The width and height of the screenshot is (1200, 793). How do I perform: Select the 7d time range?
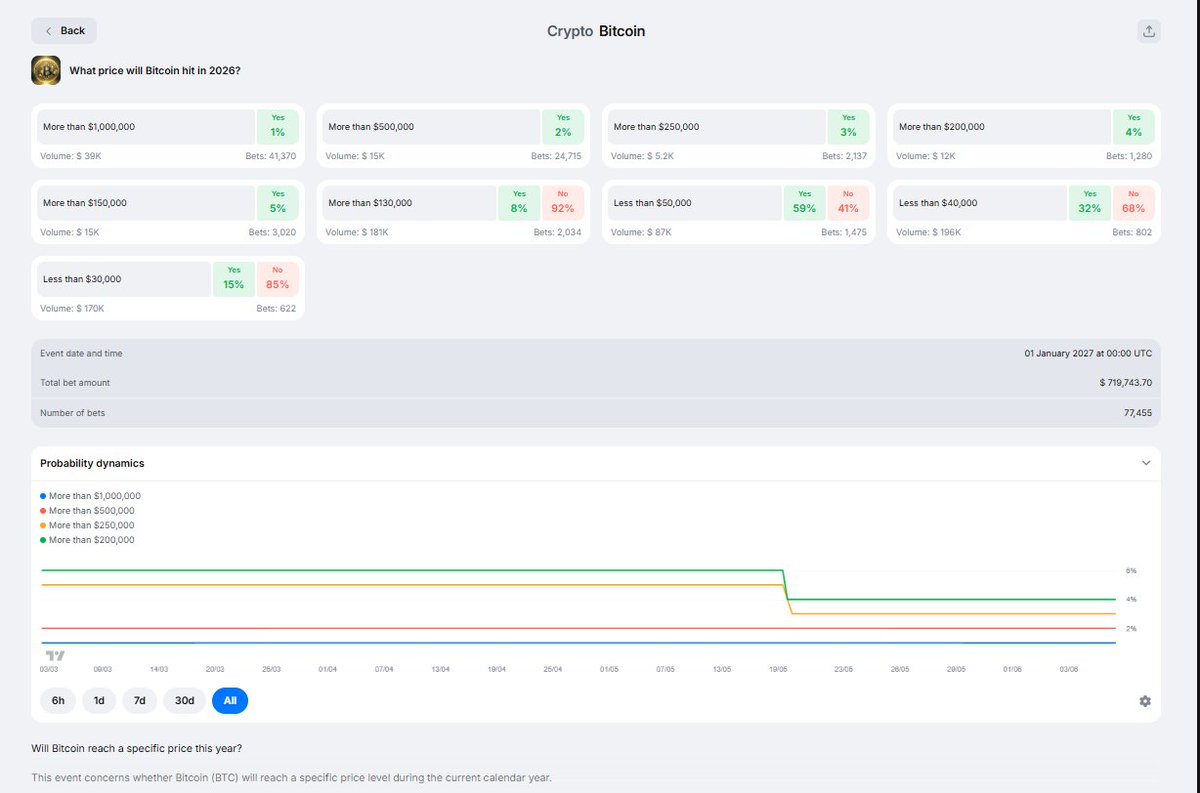[x=140, y=701]
